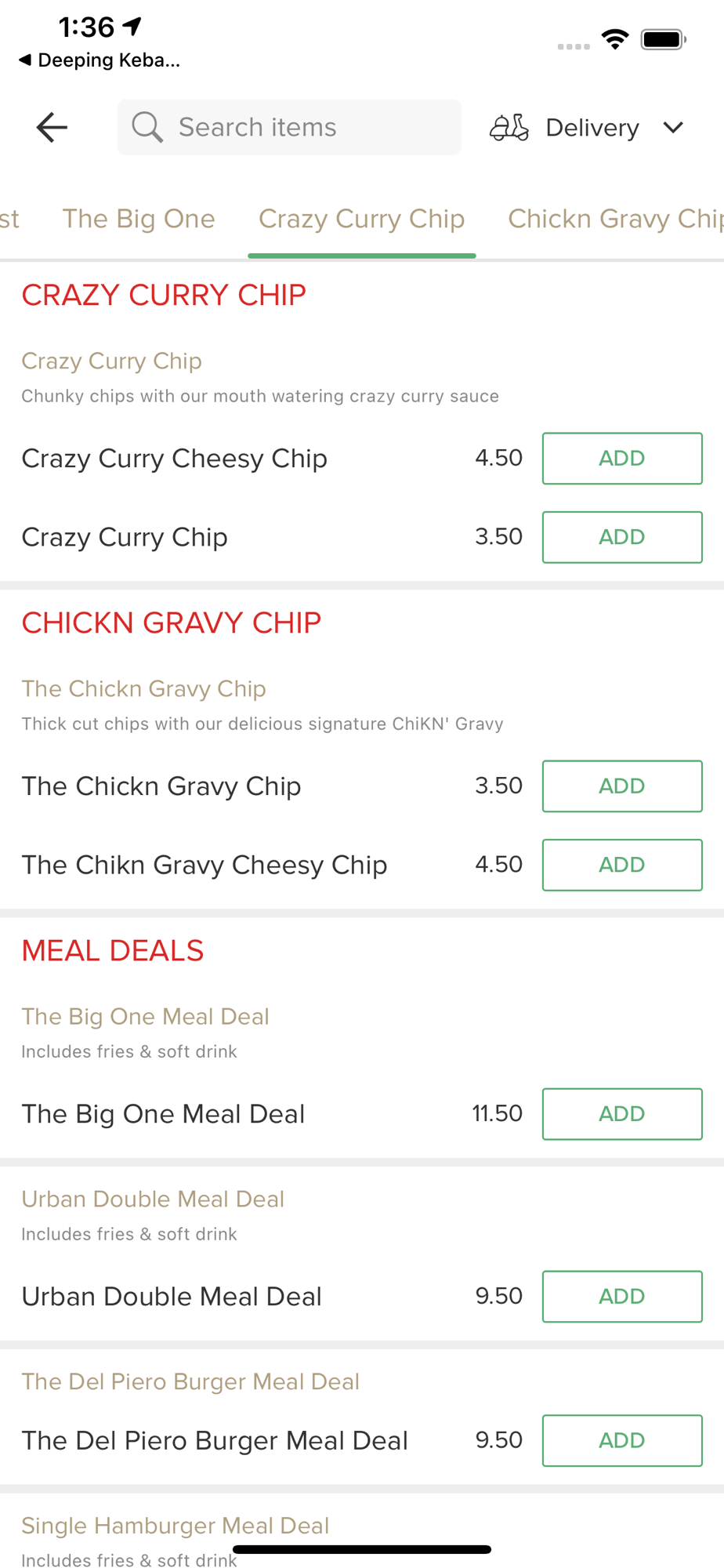The height and width of the screenshot is (1568, 724).
Task: Add The Chikn Gravy Cheesy Chip
Action: (622, 865)
